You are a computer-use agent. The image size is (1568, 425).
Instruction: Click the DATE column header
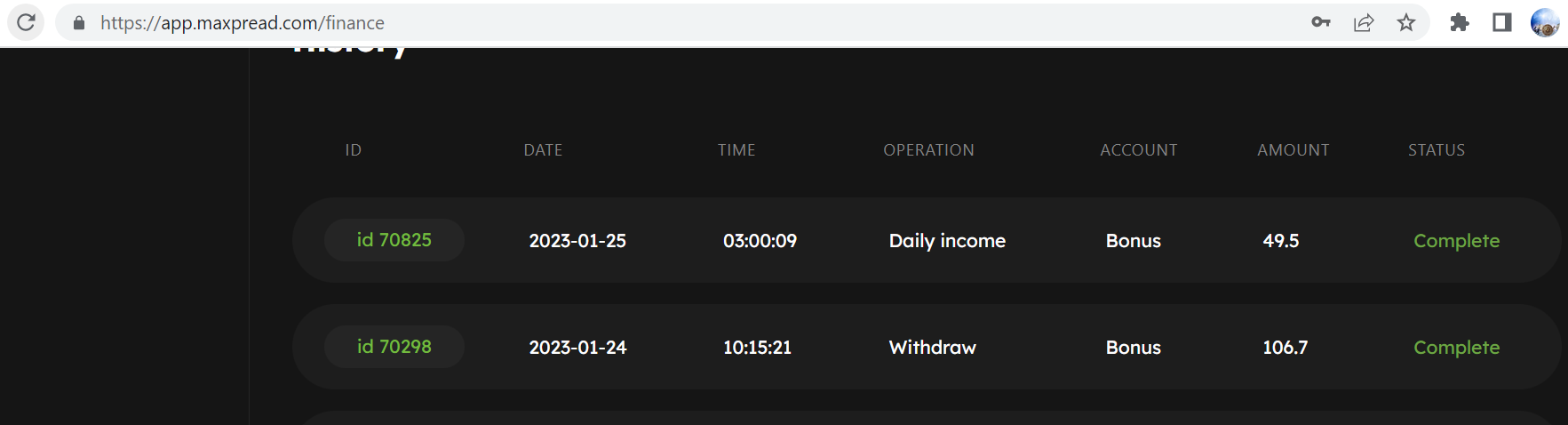543,150
